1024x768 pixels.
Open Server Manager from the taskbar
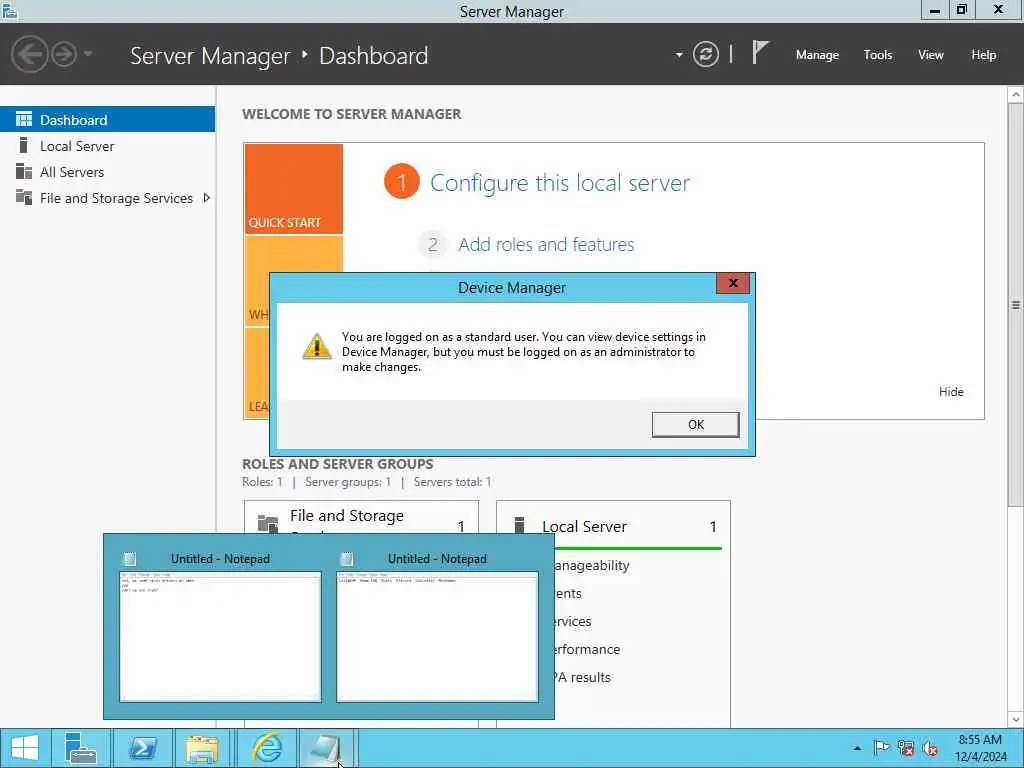[x=81, y=748]
